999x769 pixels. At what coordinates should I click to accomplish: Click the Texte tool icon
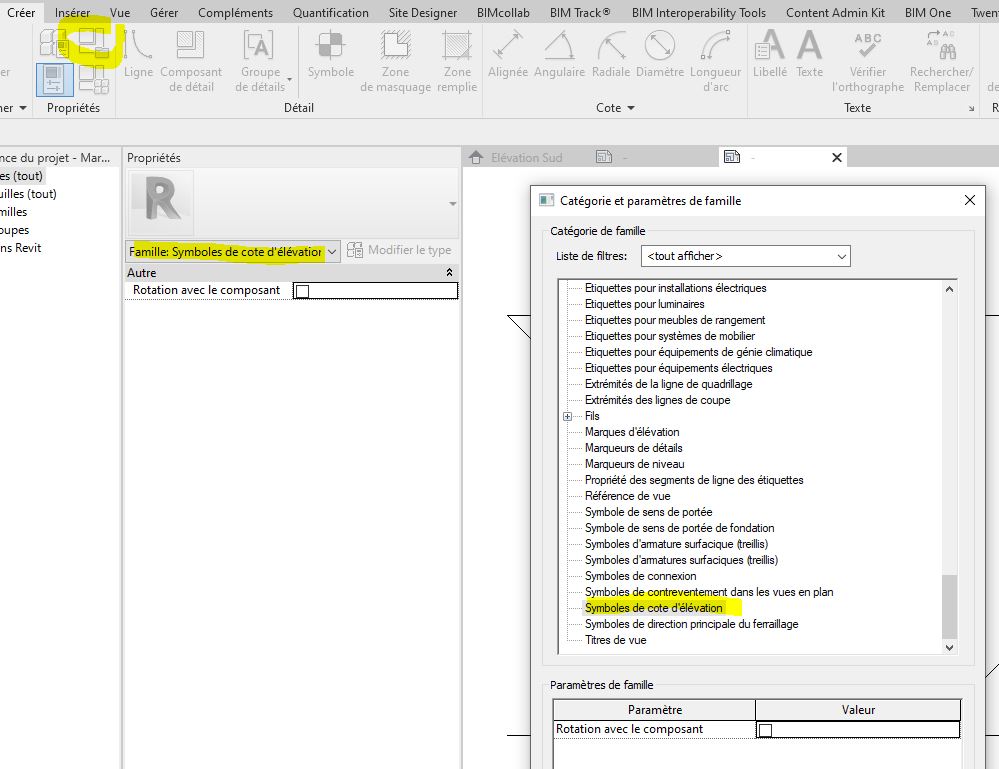pos(809,56)
